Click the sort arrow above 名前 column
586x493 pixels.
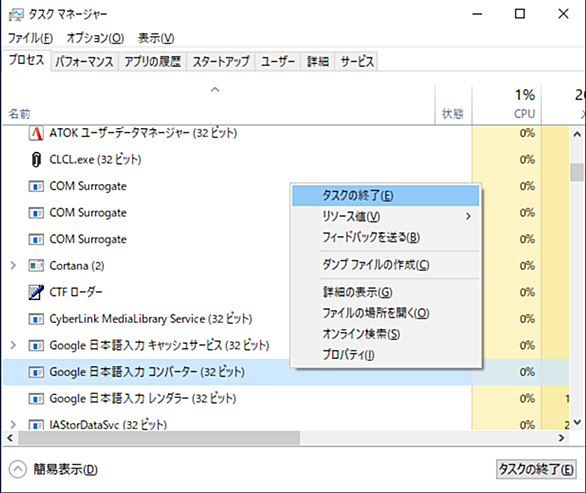[215, 90]
